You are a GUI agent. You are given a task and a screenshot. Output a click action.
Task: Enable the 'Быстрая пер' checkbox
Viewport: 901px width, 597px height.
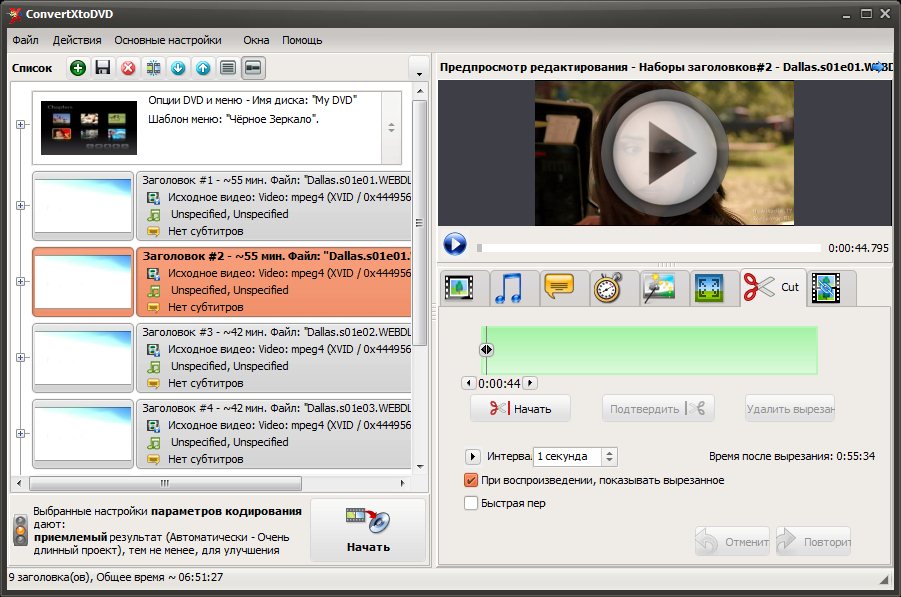click(x=472, y=503)
